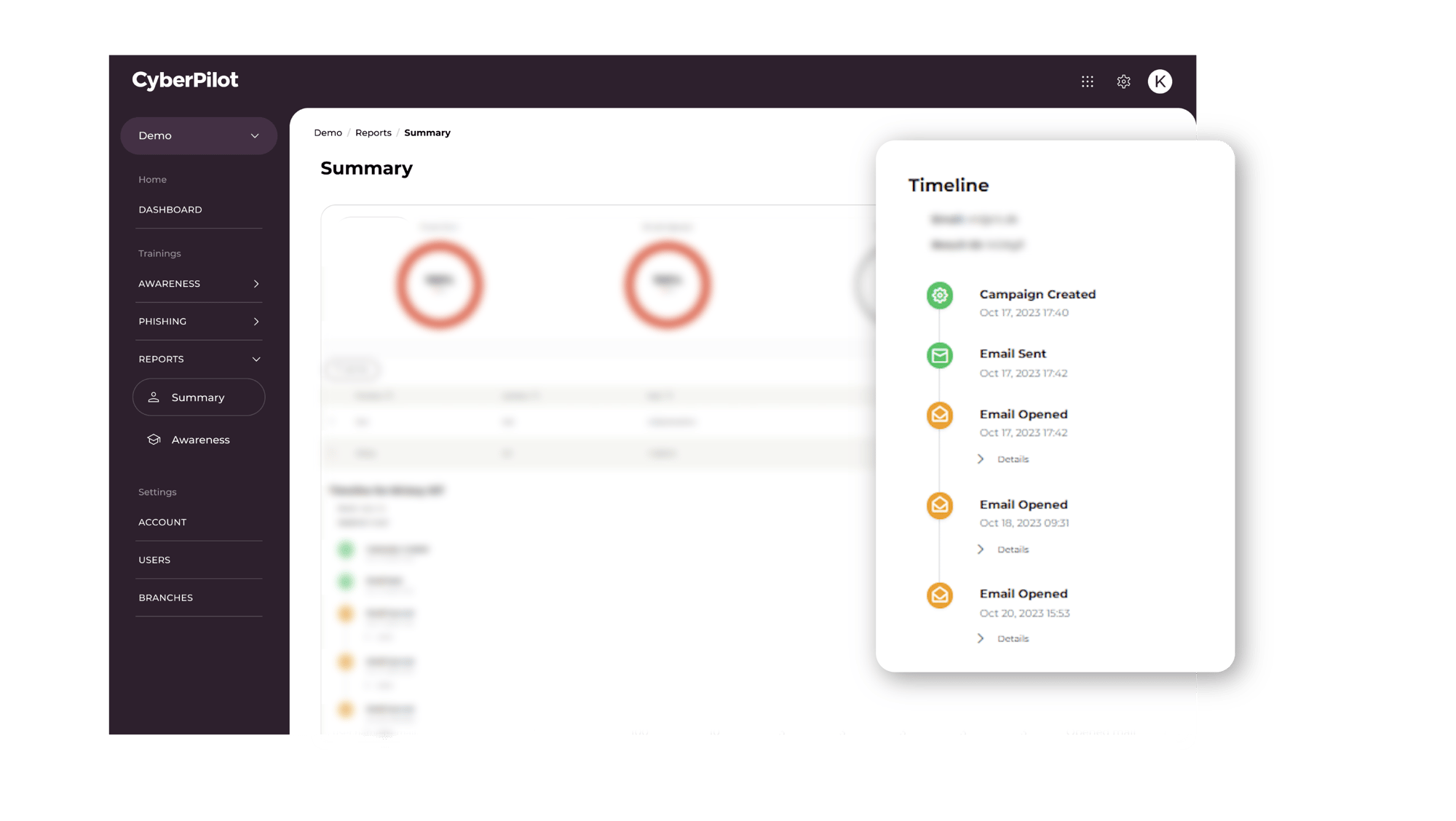This screenshot has height=821, width=1456.
Task: Click the first Email Opened orange icon
Action: 939,414
